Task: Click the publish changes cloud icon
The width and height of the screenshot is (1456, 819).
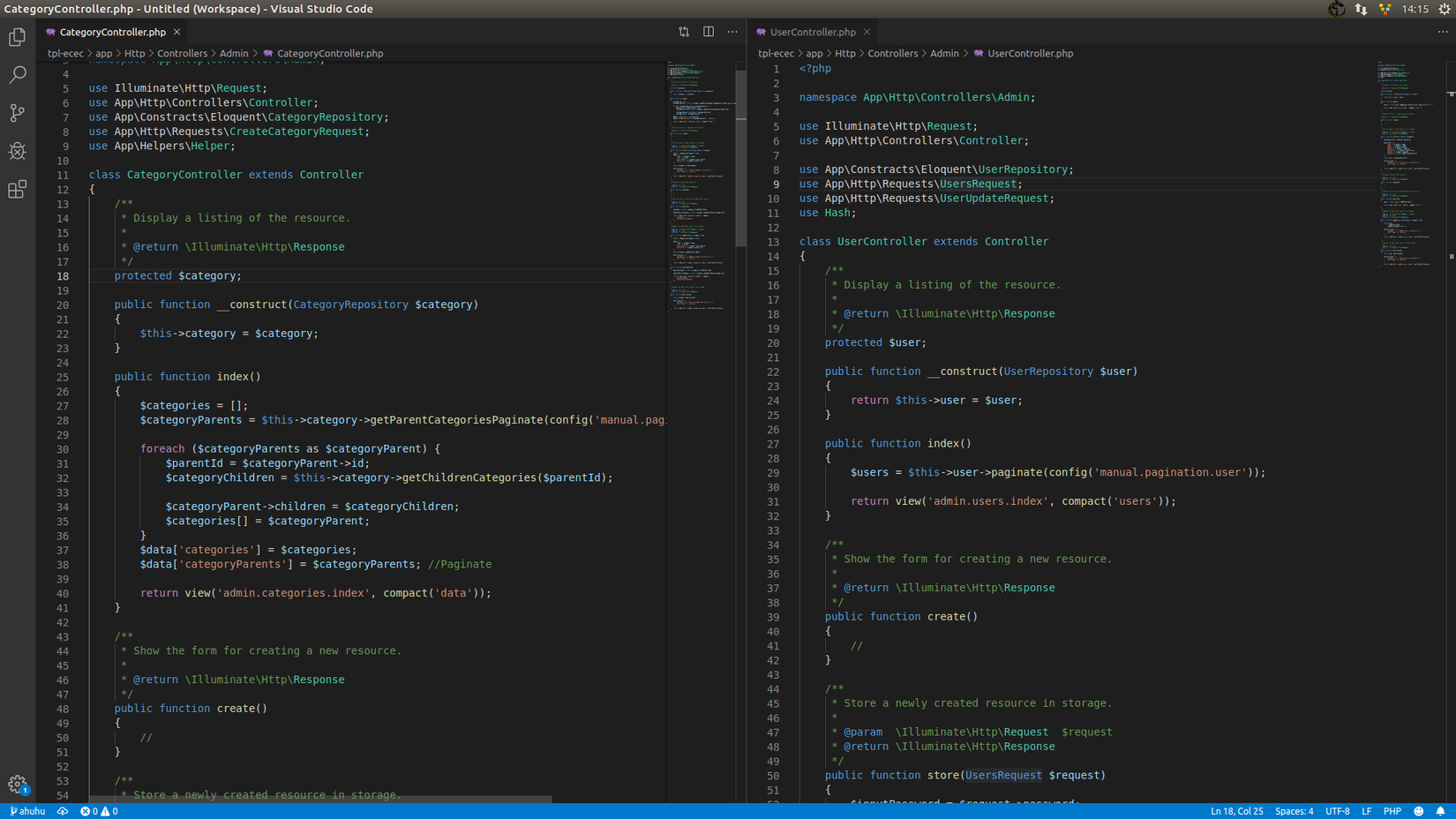Action: point(63,811)
